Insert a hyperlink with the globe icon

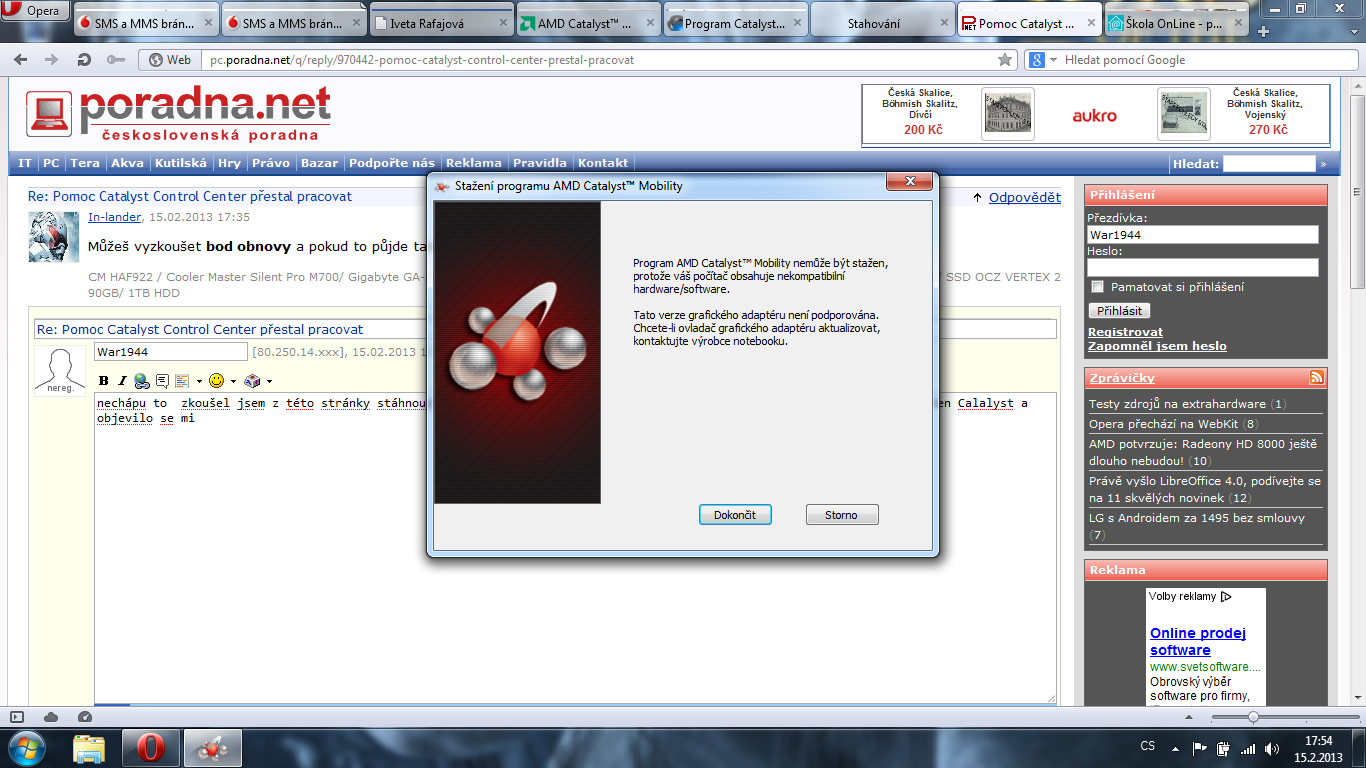[141, 381]
